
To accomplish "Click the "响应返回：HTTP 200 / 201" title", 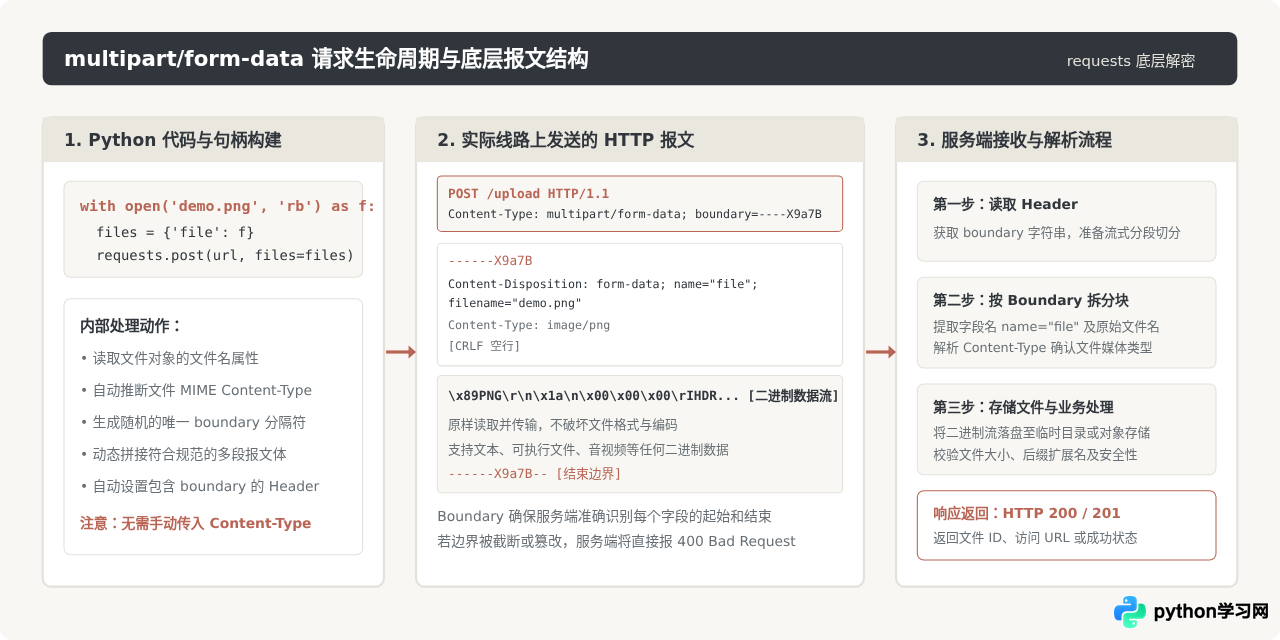I will click(1027, 513).
